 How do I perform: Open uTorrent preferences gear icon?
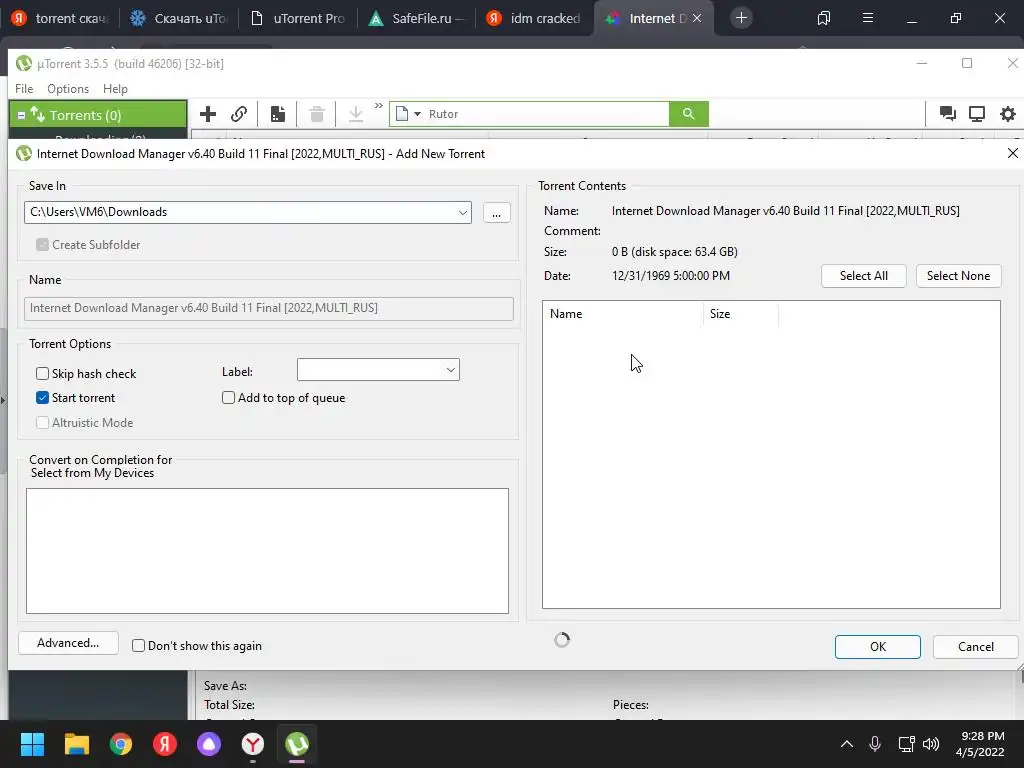(x=1008, y=114)
